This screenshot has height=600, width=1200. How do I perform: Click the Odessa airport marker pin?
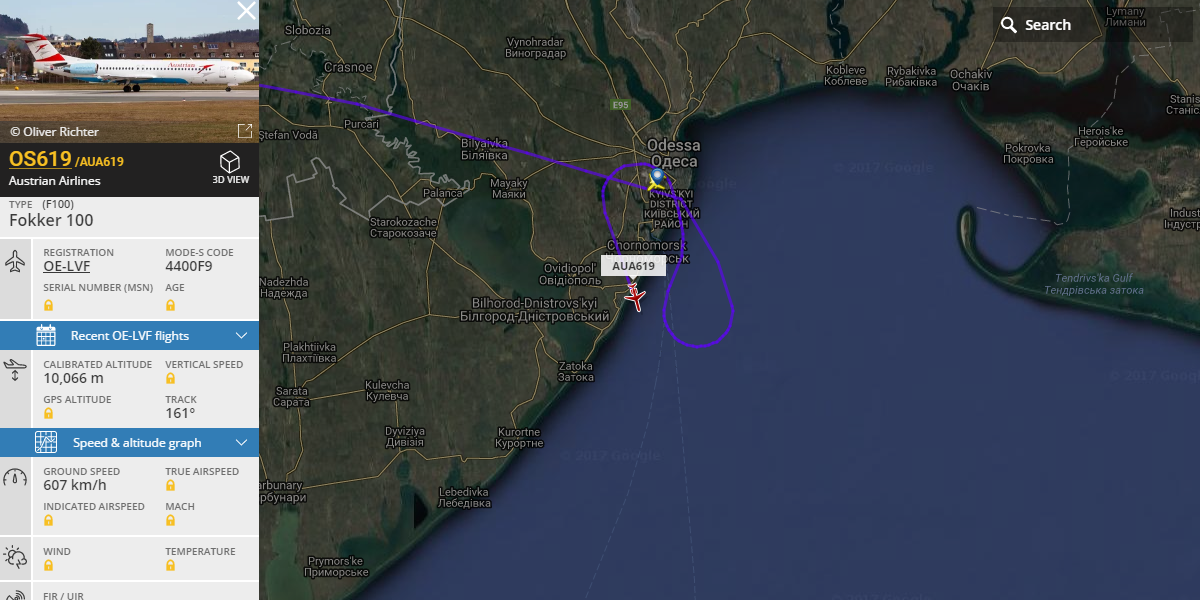656,177
